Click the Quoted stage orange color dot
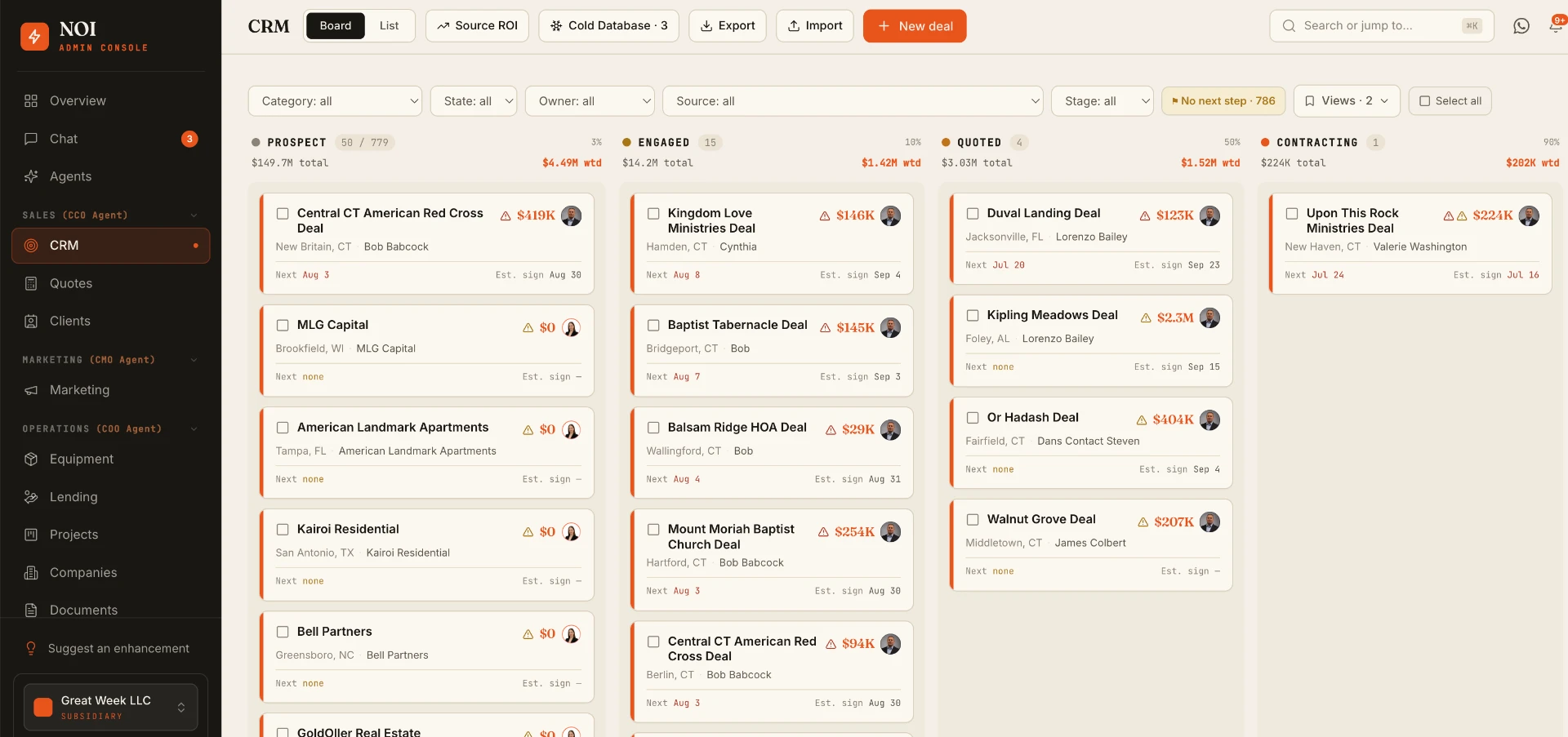1568x737 pixels. (x=946, y=143)
